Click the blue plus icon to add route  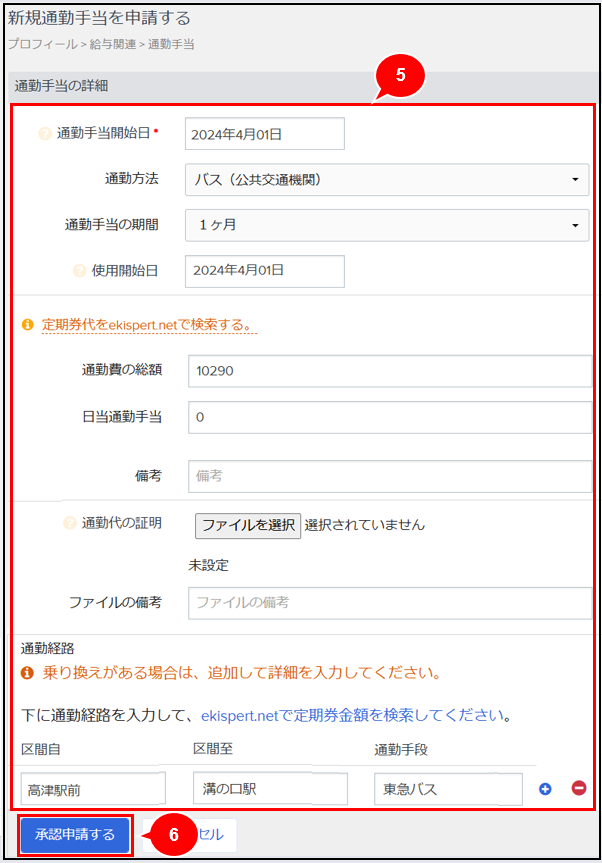(546, 789)
